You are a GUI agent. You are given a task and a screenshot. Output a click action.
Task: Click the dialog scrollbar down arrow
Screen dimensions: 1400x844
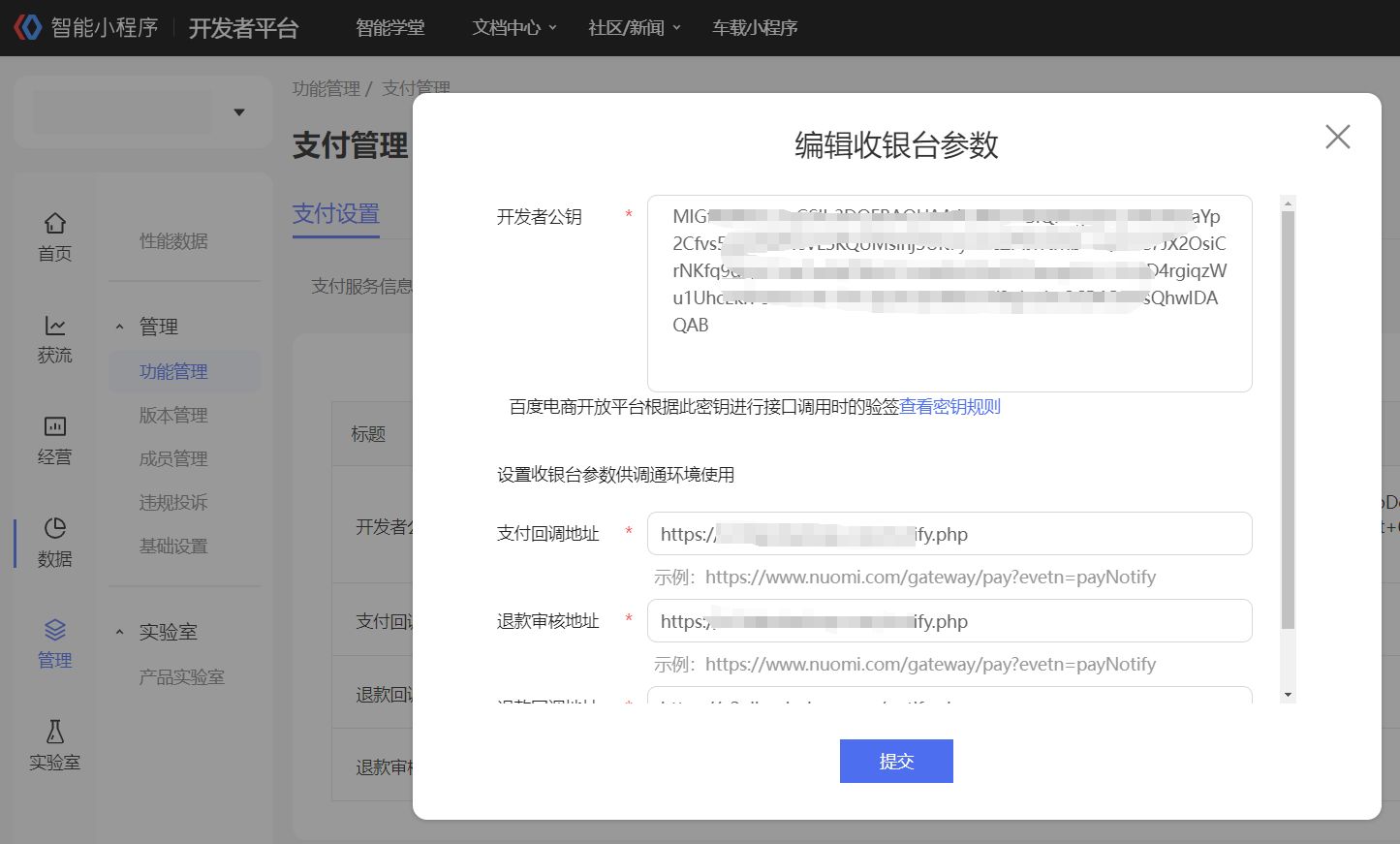[1288, 695]
